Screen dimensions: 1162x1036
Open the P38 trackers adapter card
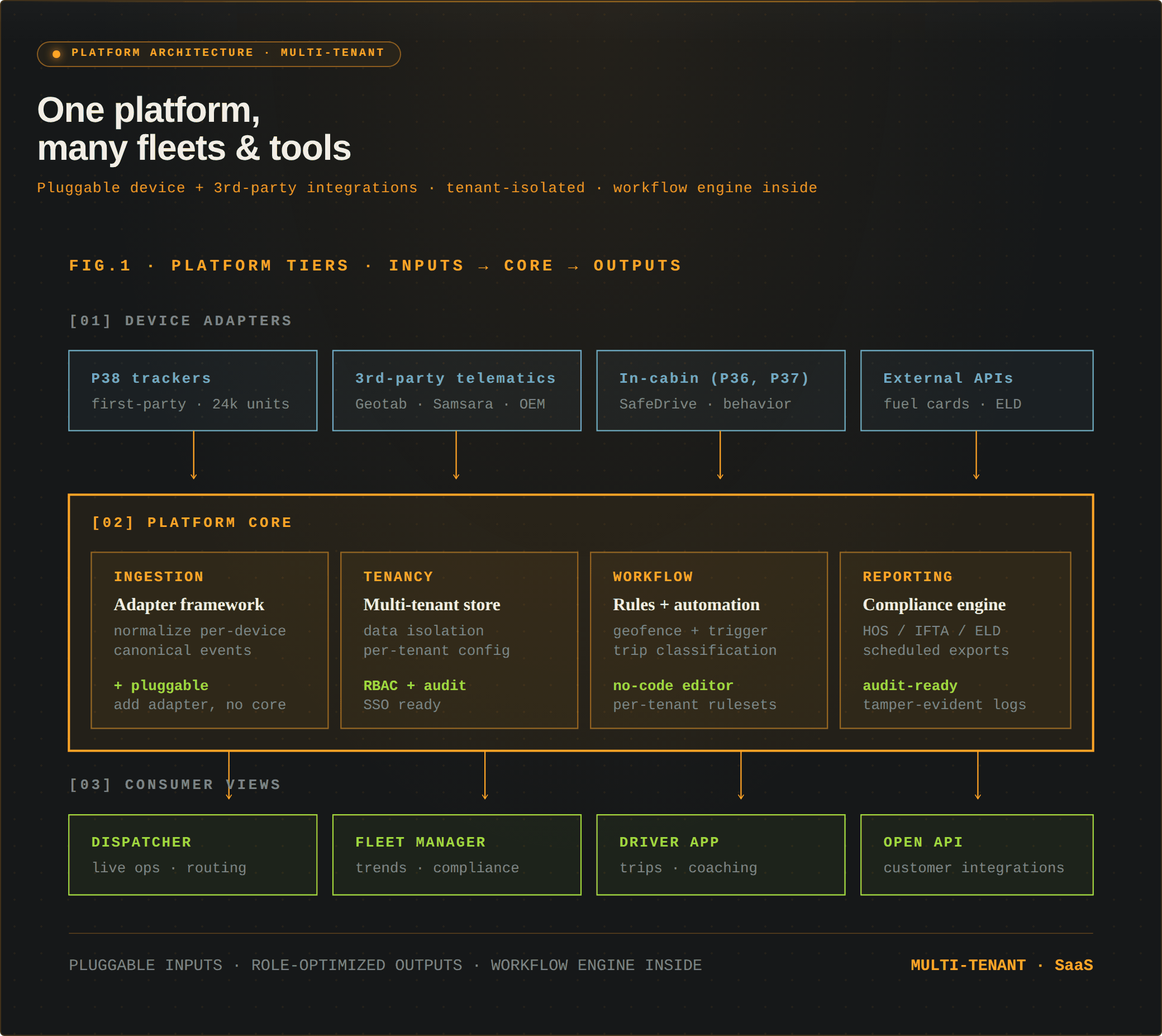point(193,391)
